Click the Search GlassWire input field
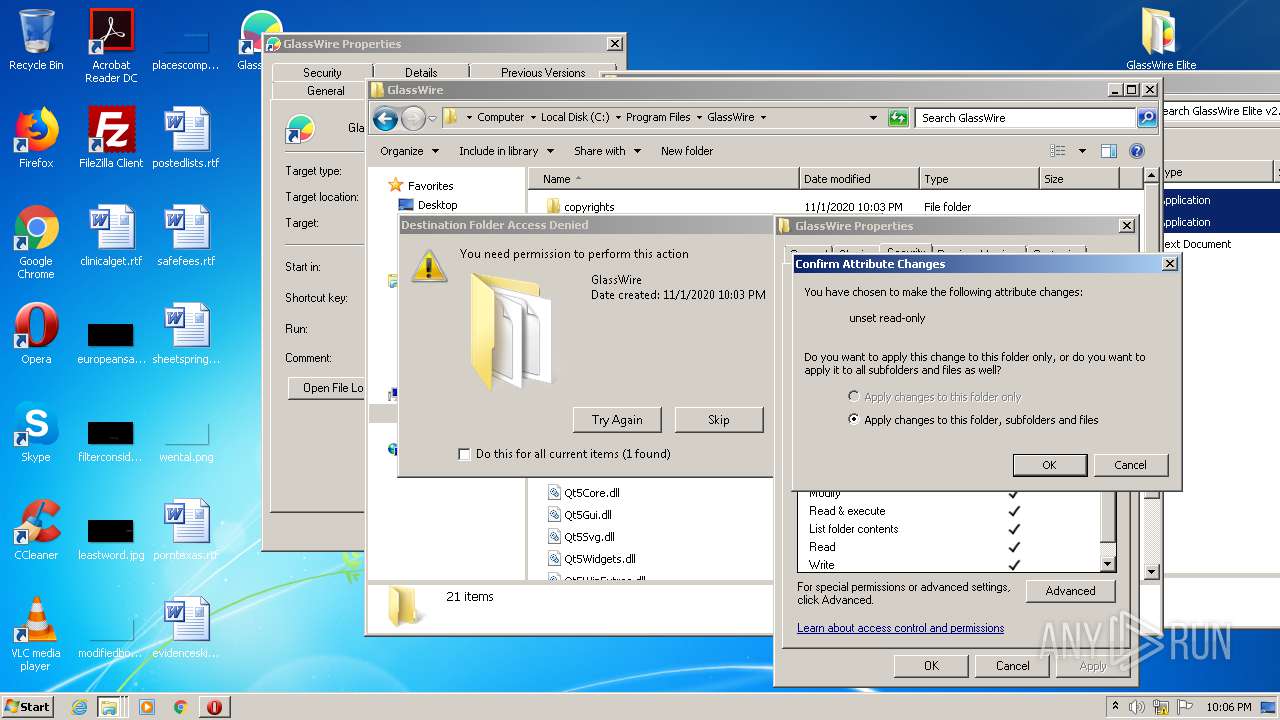Screen dimensions: 1280x720 (x=1026, y=118)
